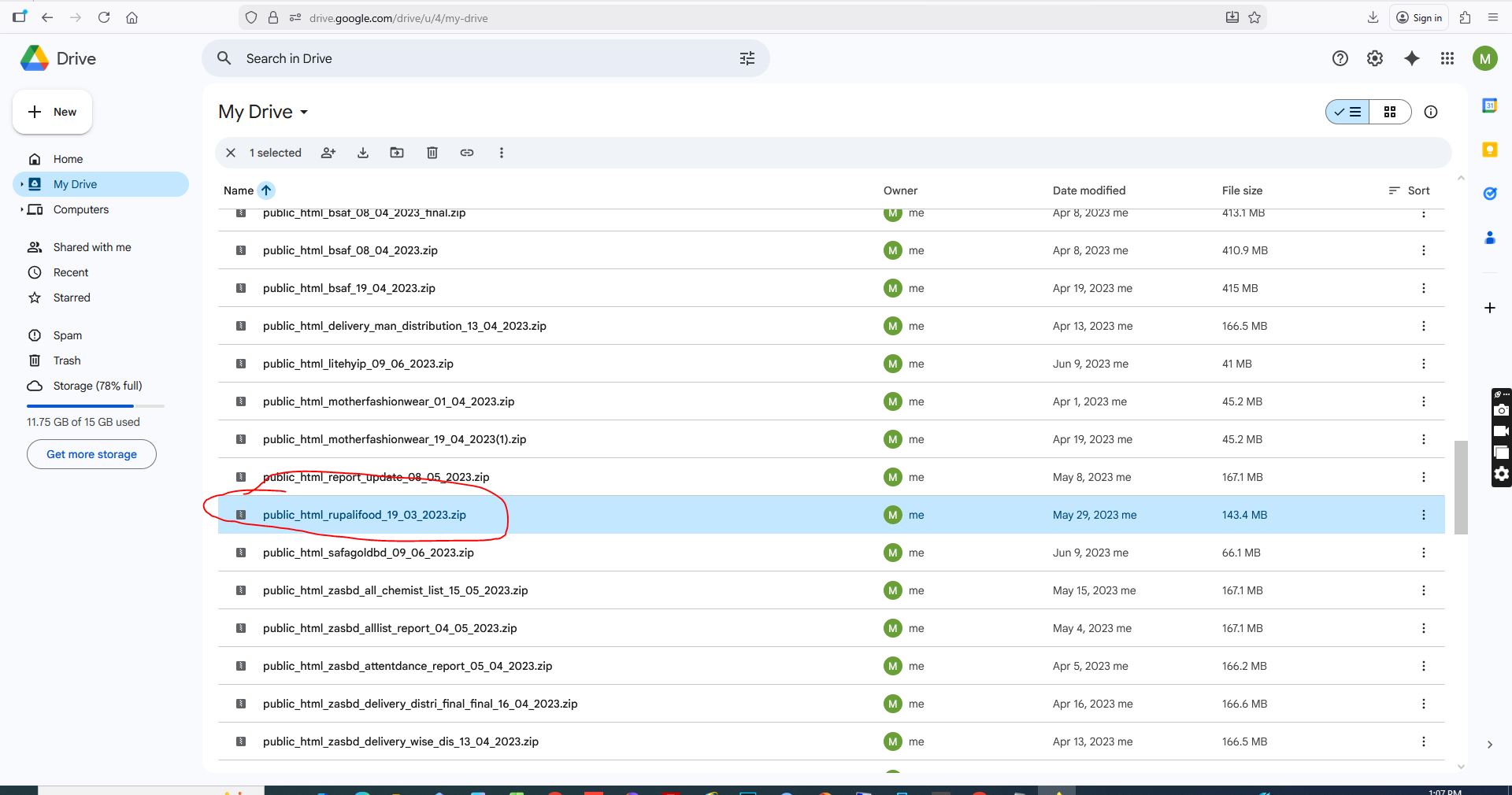Toggle the view details info panel
Viewport: 1512px width, 795px height.
tap(1431, 112)
